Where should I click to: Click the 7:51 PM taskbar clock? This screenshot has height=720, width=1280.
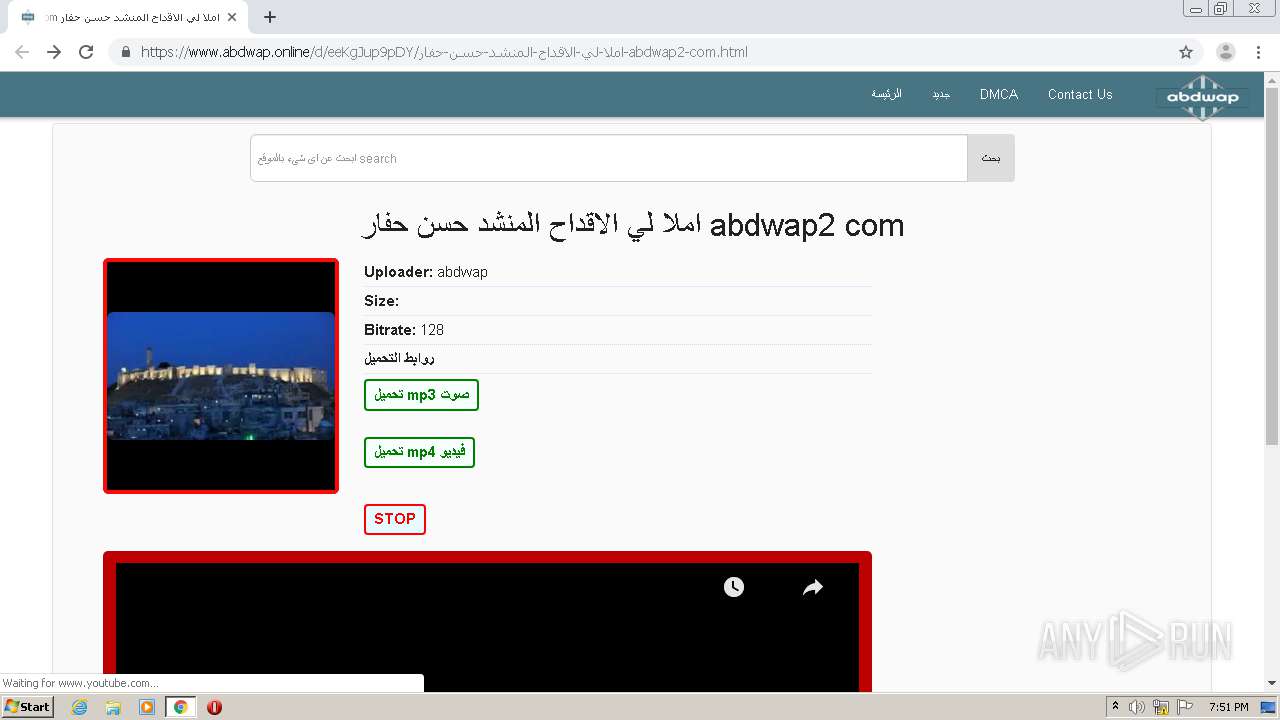point(1229,707)
